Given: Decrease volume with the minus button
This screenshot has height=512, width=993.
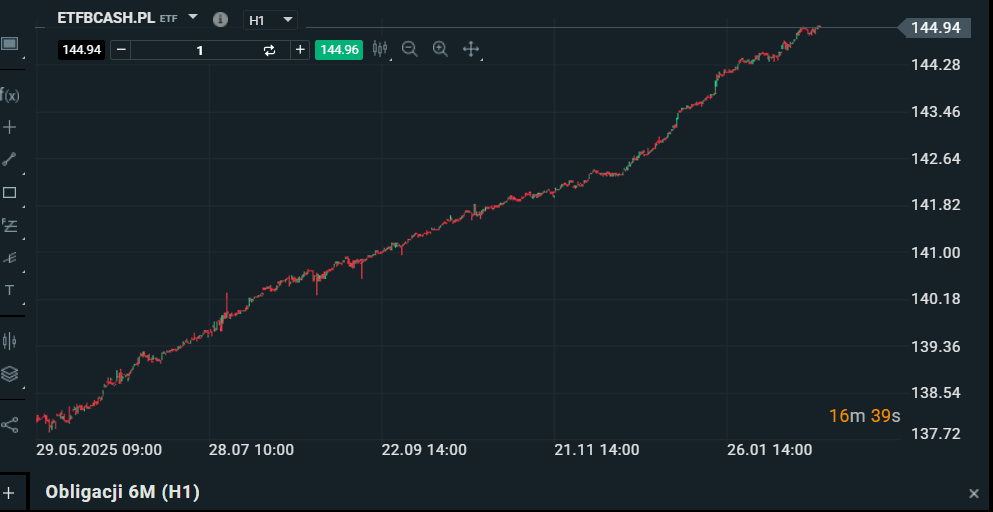Looking at the screenshot, I should [121, 50].
